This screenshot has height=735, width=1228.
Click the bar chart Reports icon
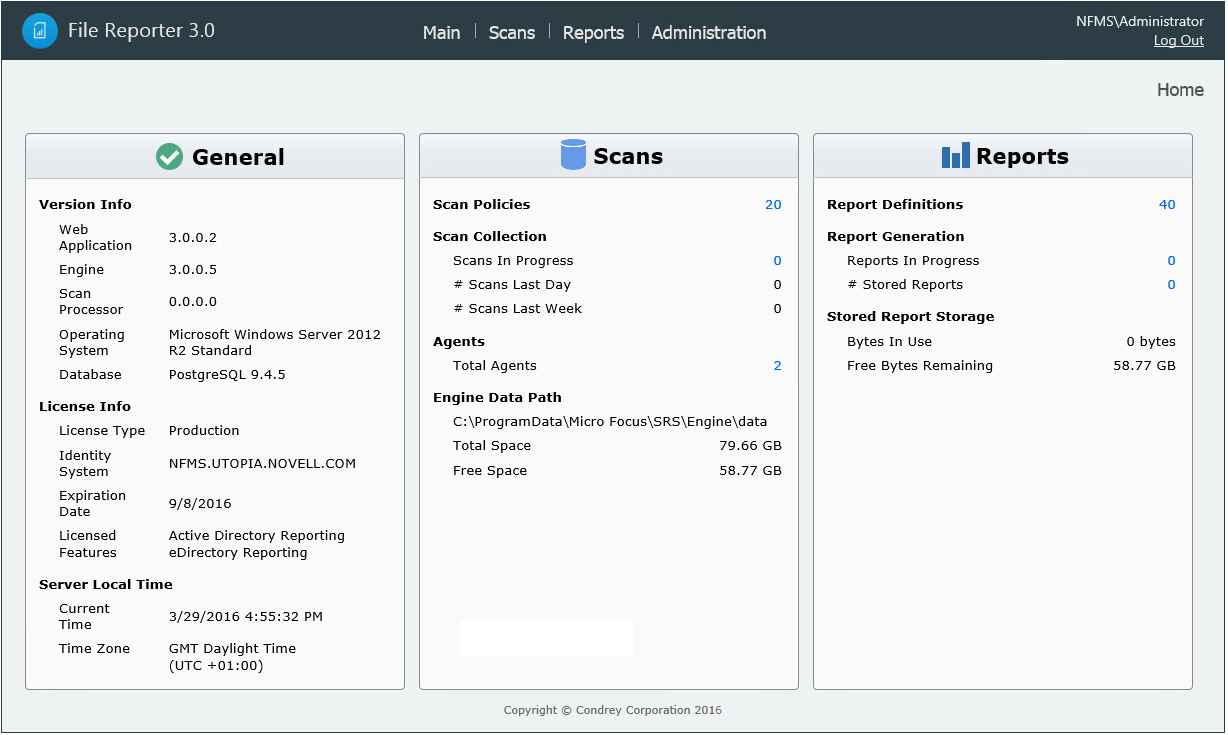[x=956, y=156]
